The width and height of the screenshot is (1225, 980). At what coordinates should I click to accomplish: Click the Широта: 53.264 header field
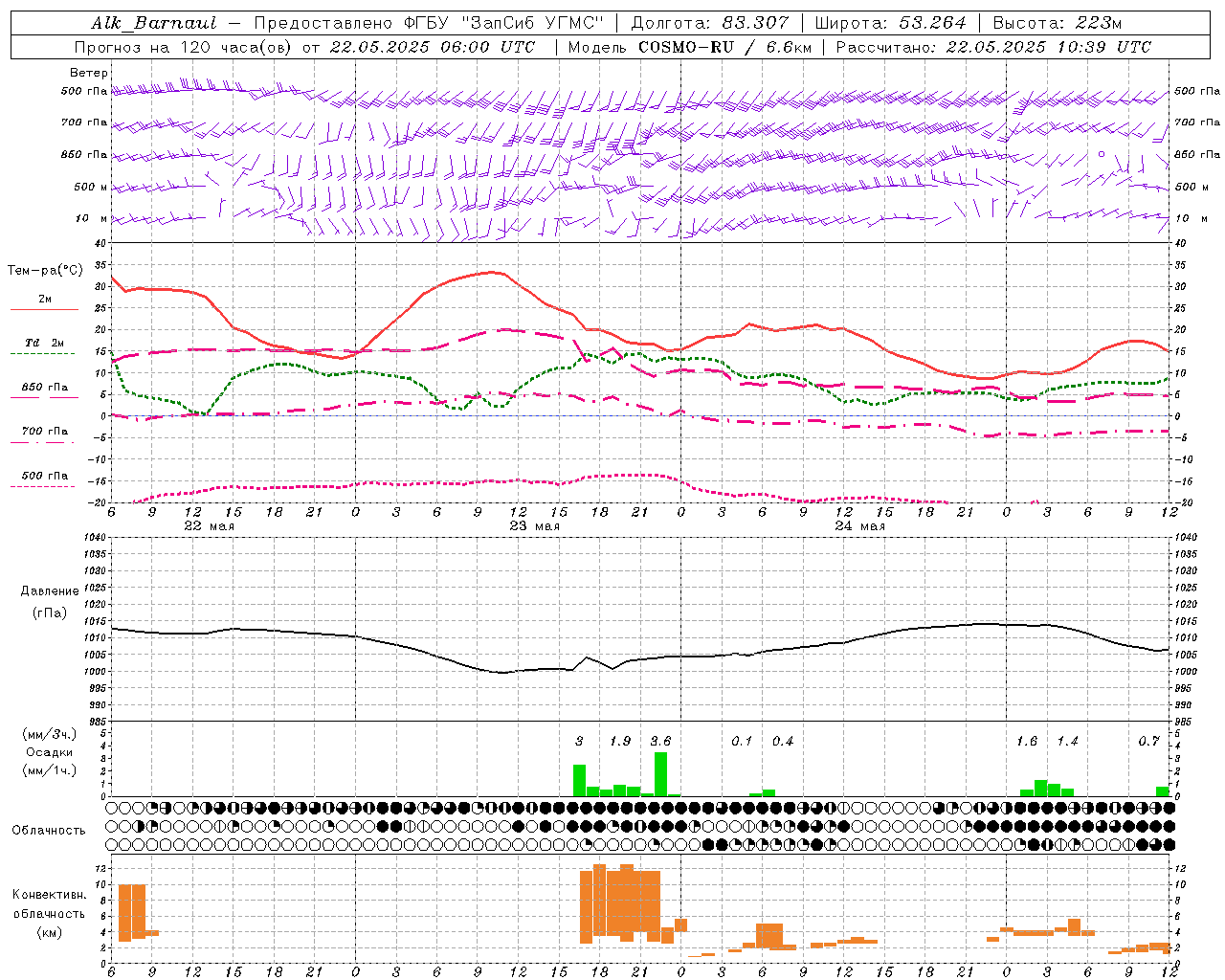tap(891, 23)
